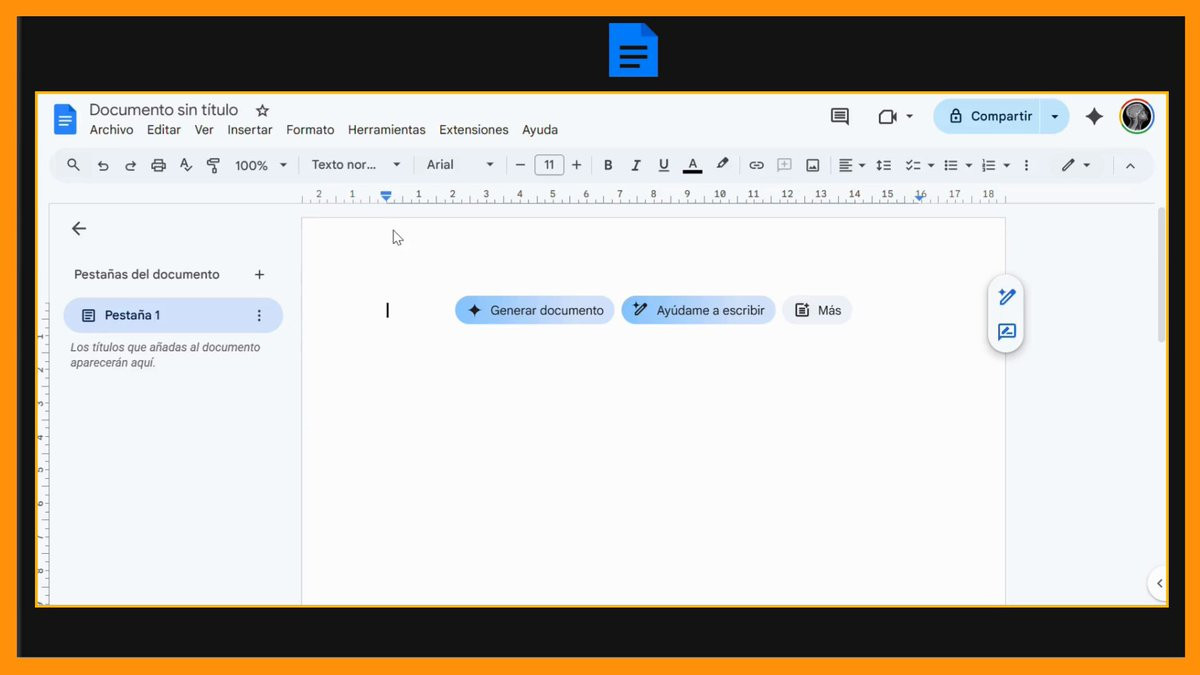The width and height of the screenshot is (1200, 675).
Task: Open the highlight color picker
Action: click(722, 165)
